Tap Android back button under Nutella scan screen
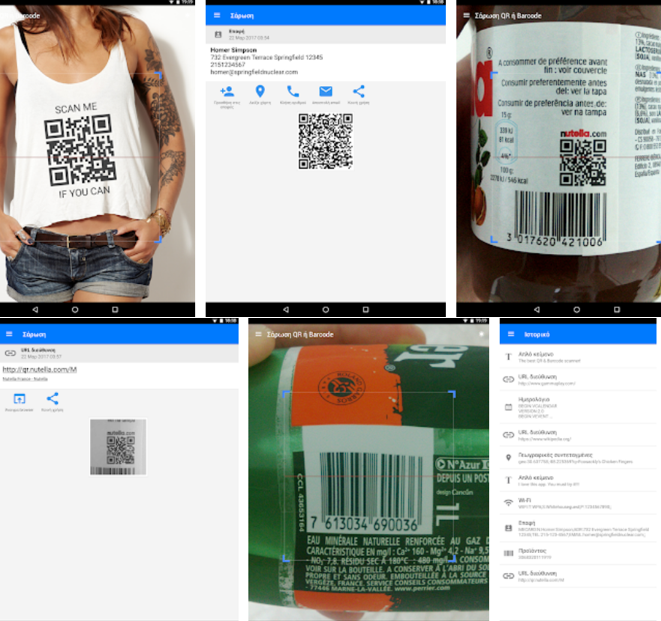 pyautogui.click(x=537, y=309)
